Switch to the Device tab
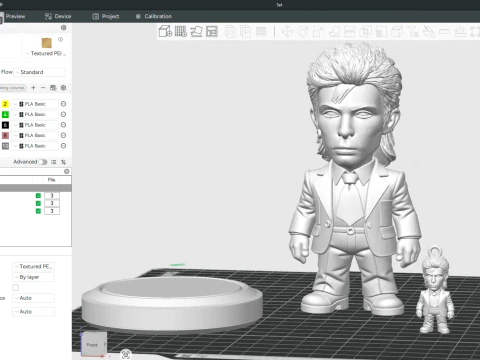The height and width of the screenshot is (360, 480). 58,16
